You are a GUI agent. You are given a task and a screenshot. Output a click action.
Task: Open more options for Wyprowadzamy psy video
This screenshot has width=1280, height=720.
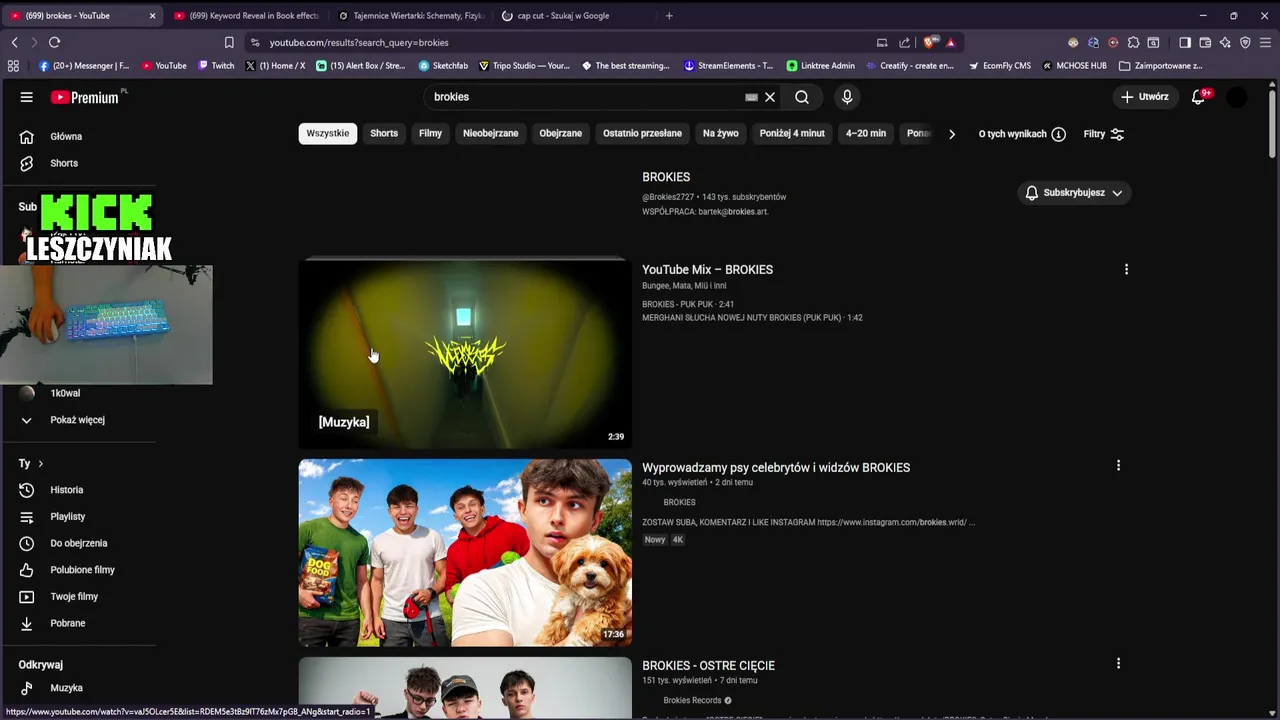(x=1118, y=465)
